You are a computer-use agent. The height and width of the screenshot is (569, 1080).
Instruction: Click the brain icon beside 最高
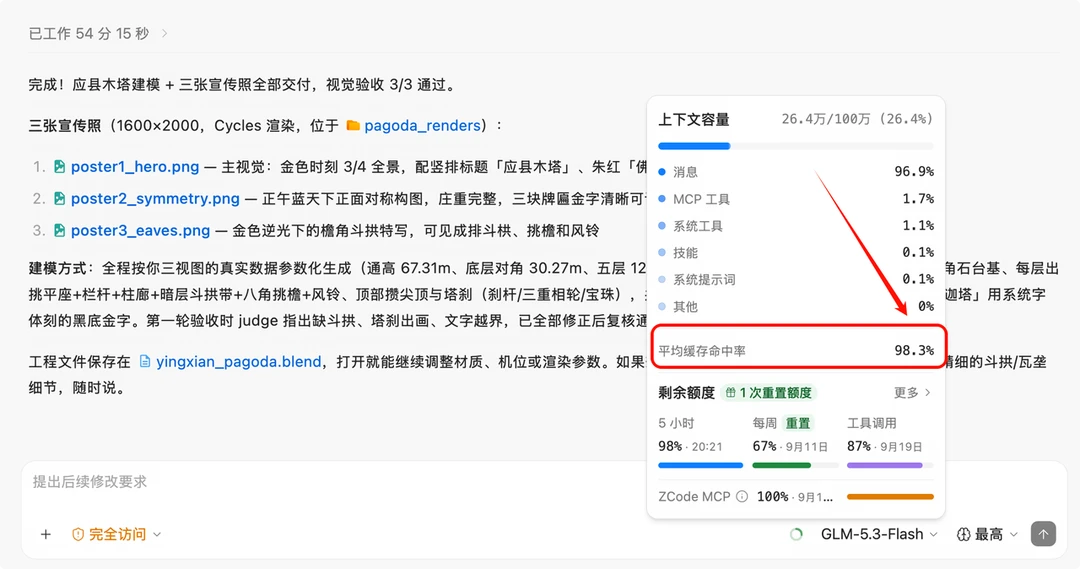point(964,535)
